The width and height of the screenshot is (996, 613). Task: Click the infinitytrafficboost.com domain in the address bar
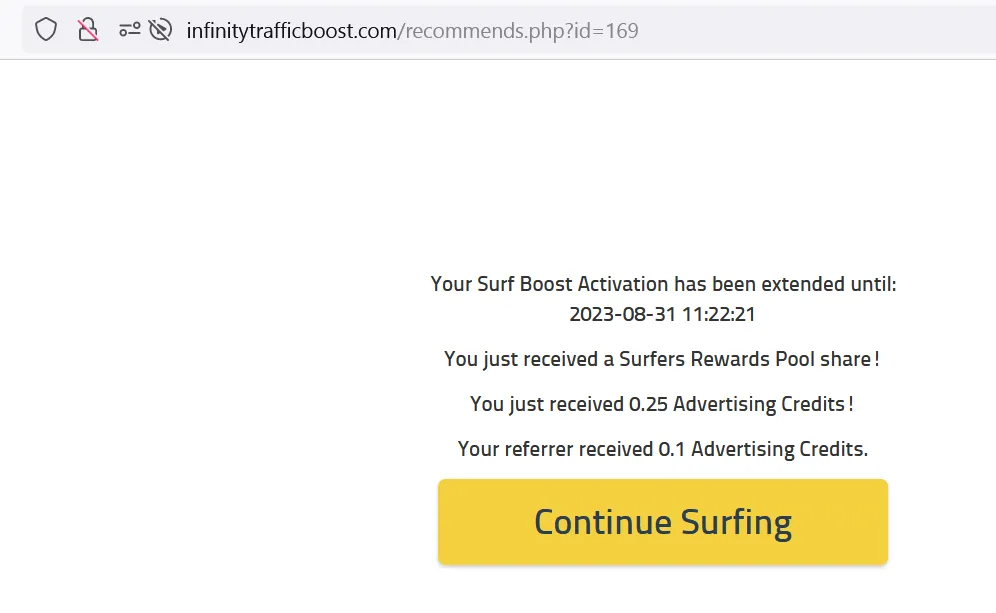pyautogui.click(x=291, y=31)
